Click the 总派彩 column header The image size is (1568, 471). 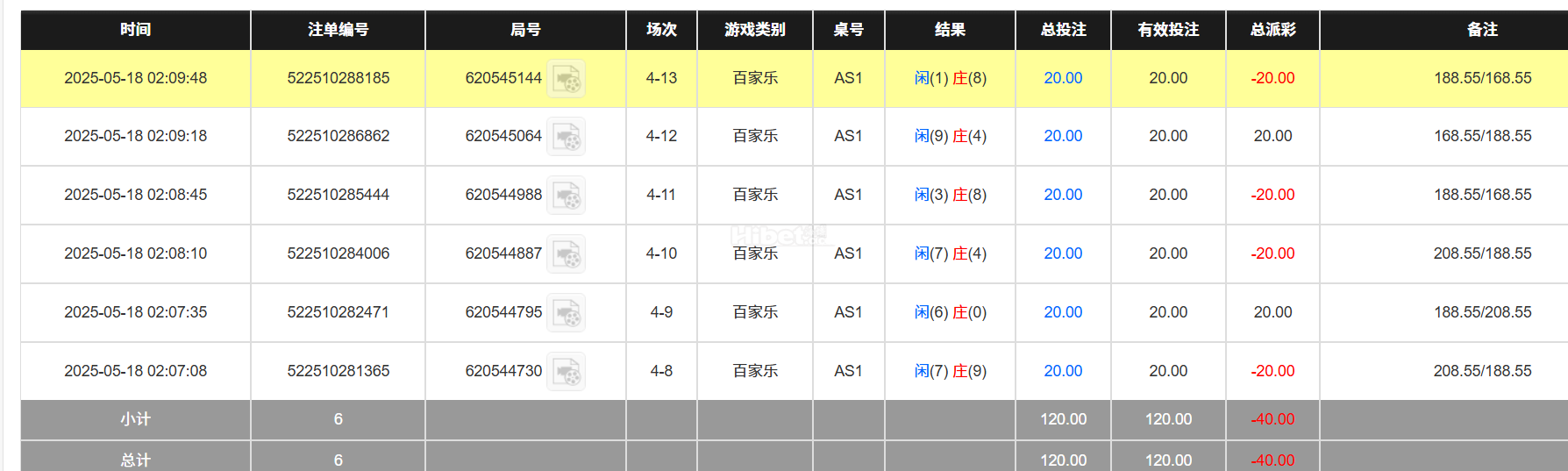(1272, 30)
